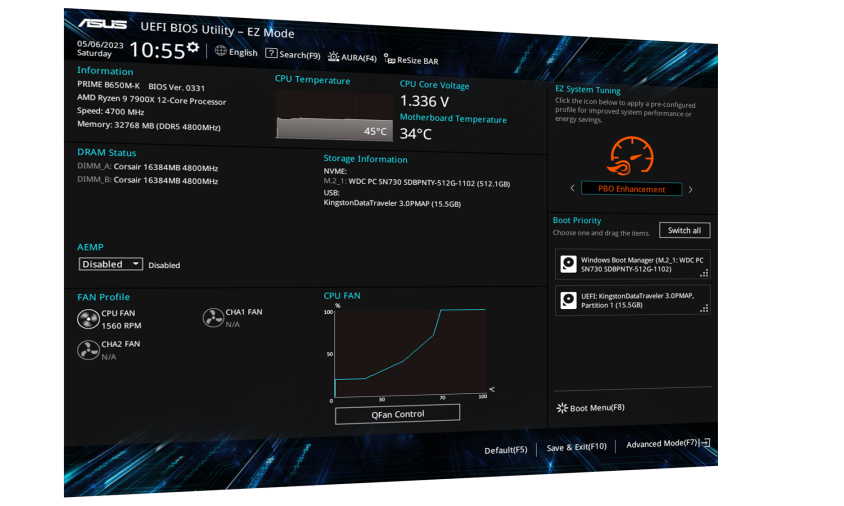The image size is (844, 506).
Task: Open Search(F9) from the top bar
Action: [x=293, y=54]
